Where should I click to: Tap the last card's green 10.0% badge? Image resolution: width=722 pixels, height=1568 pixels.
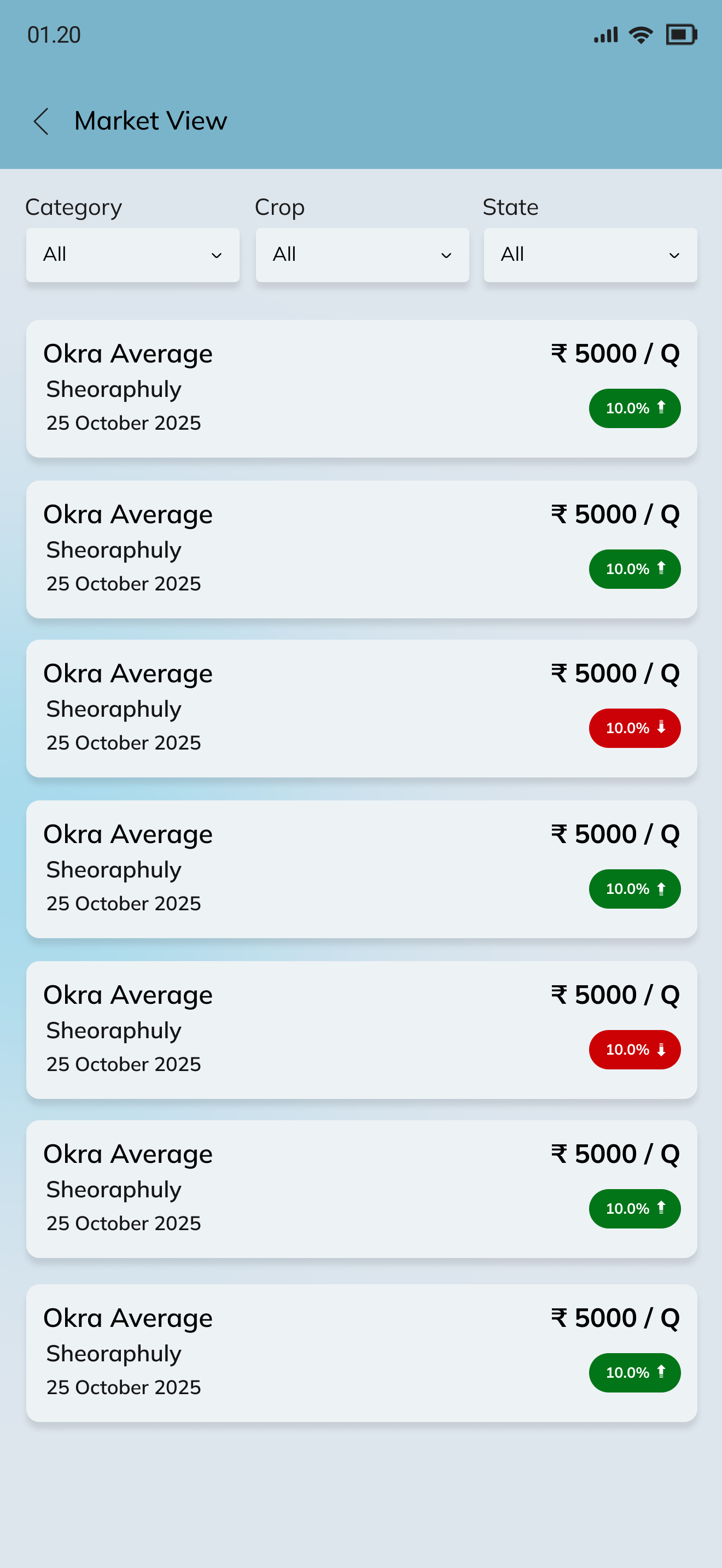[634, 1373]
